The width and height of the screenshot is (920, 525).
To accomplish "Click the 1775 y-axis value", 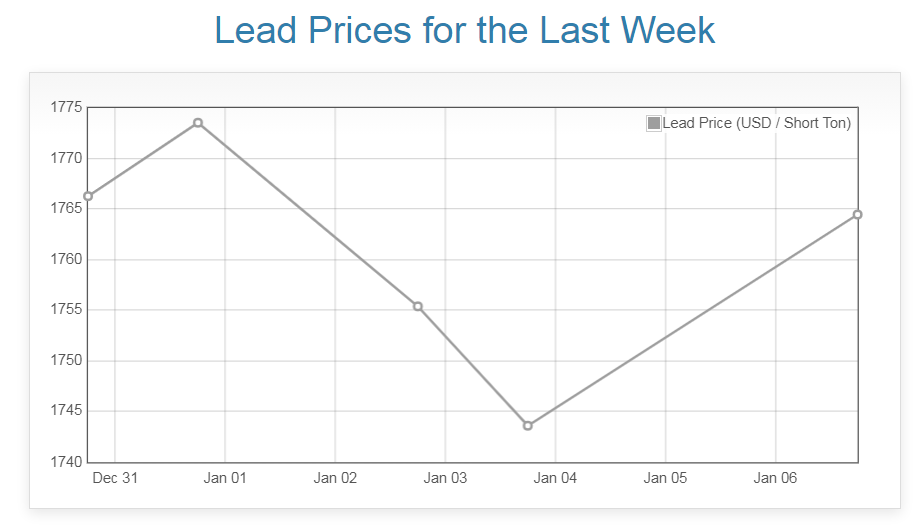I will (65, 107).
